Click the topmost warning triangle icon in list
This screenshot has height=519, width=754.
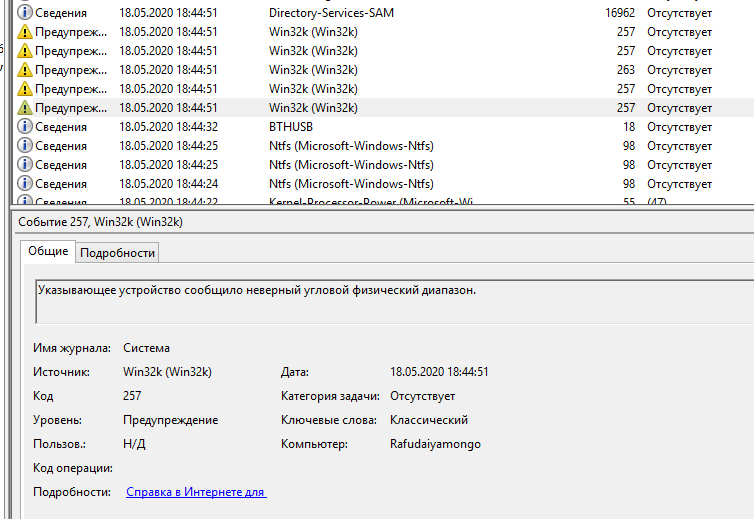click(25, 32)
